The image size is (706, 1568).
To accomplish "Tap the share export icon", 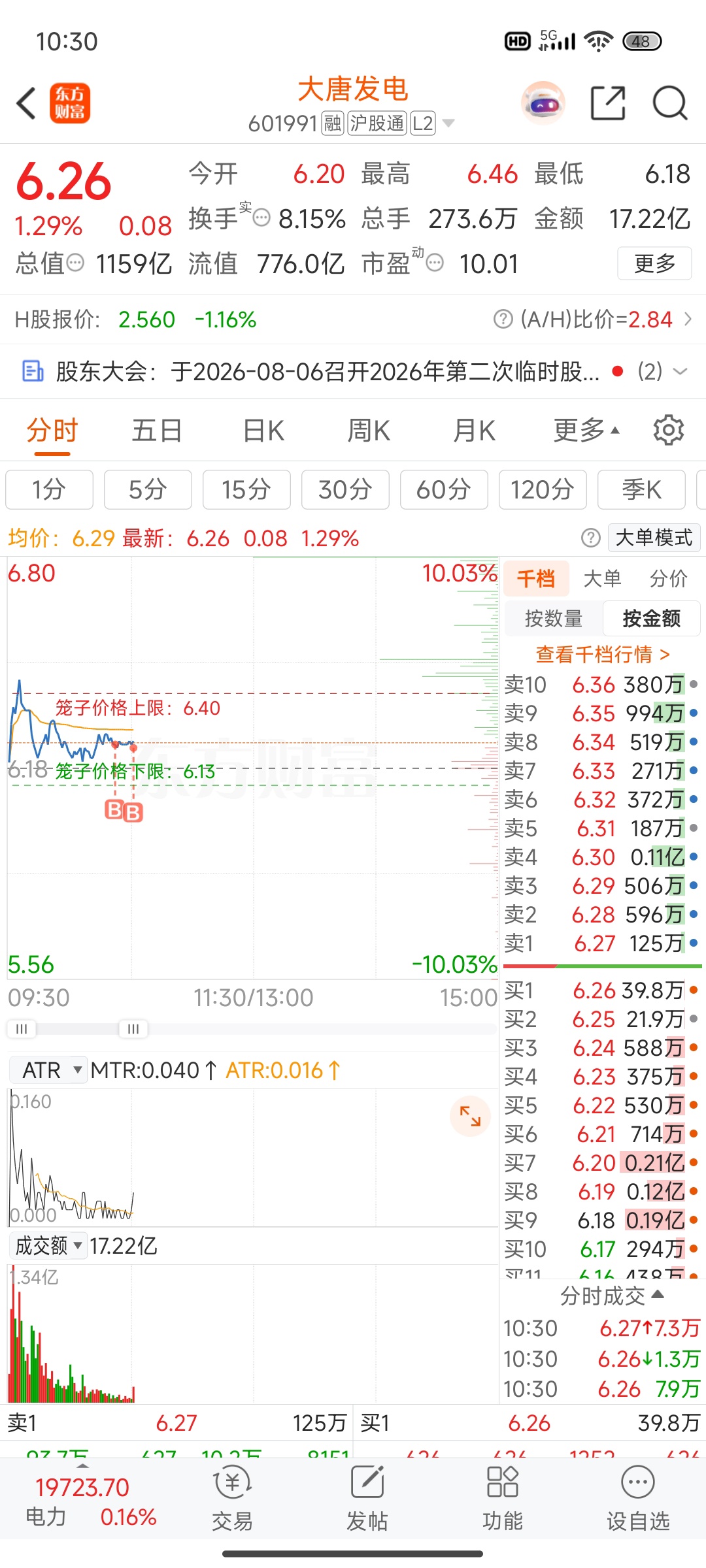I will coord(608,103).
